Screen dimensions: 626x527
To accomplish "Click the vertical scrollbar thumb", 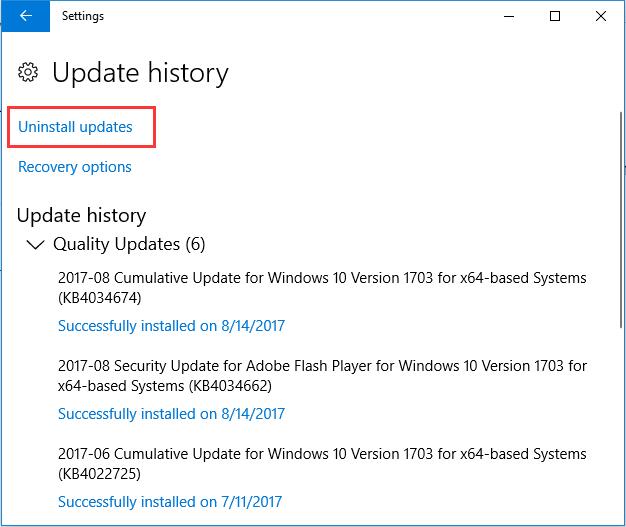I will coord(621,220).
